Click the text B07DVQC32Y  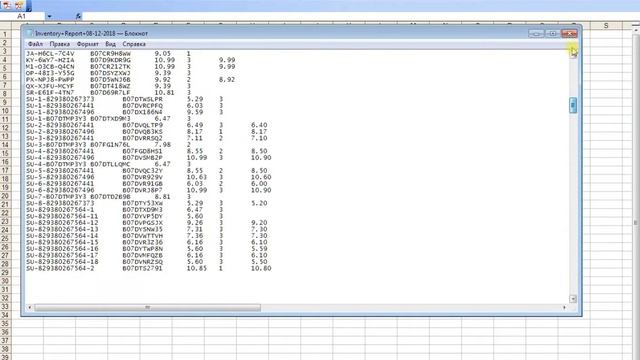pyautogui.click(x=143, y=171)
